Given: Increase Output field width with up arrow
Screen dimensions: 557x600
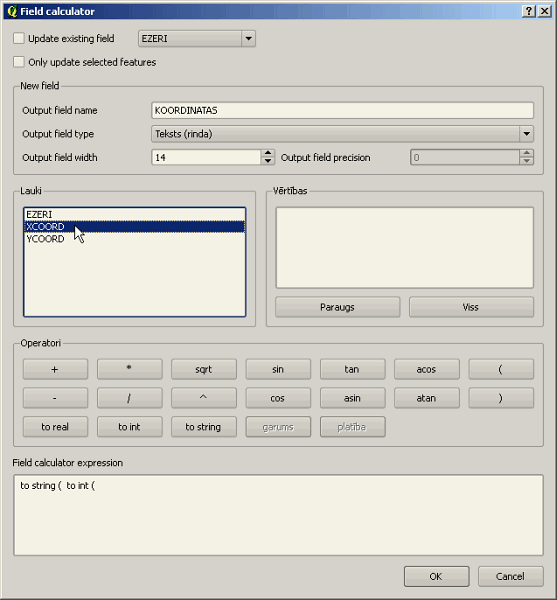Looking at the screenshot, I should click(268, 153).
